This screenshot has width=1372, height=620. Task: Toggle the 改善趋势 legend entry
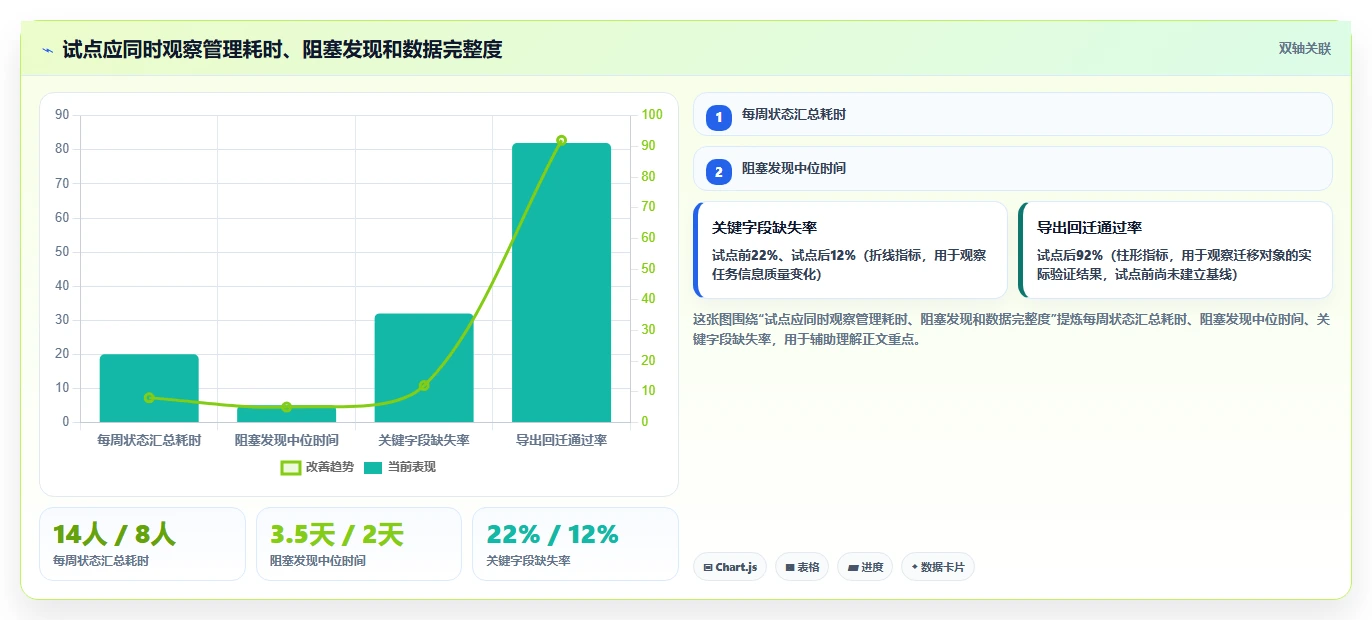point(317,467)
